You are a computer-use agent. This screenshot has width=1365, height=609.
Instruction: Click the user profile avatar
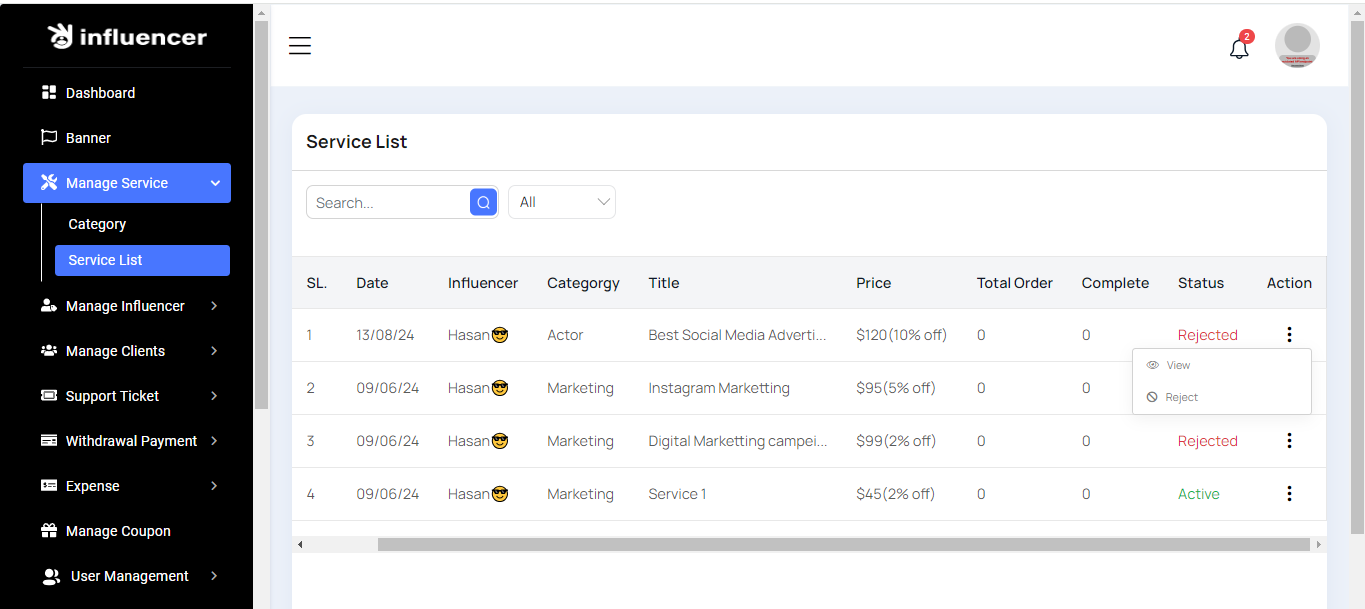point(1297,46)
